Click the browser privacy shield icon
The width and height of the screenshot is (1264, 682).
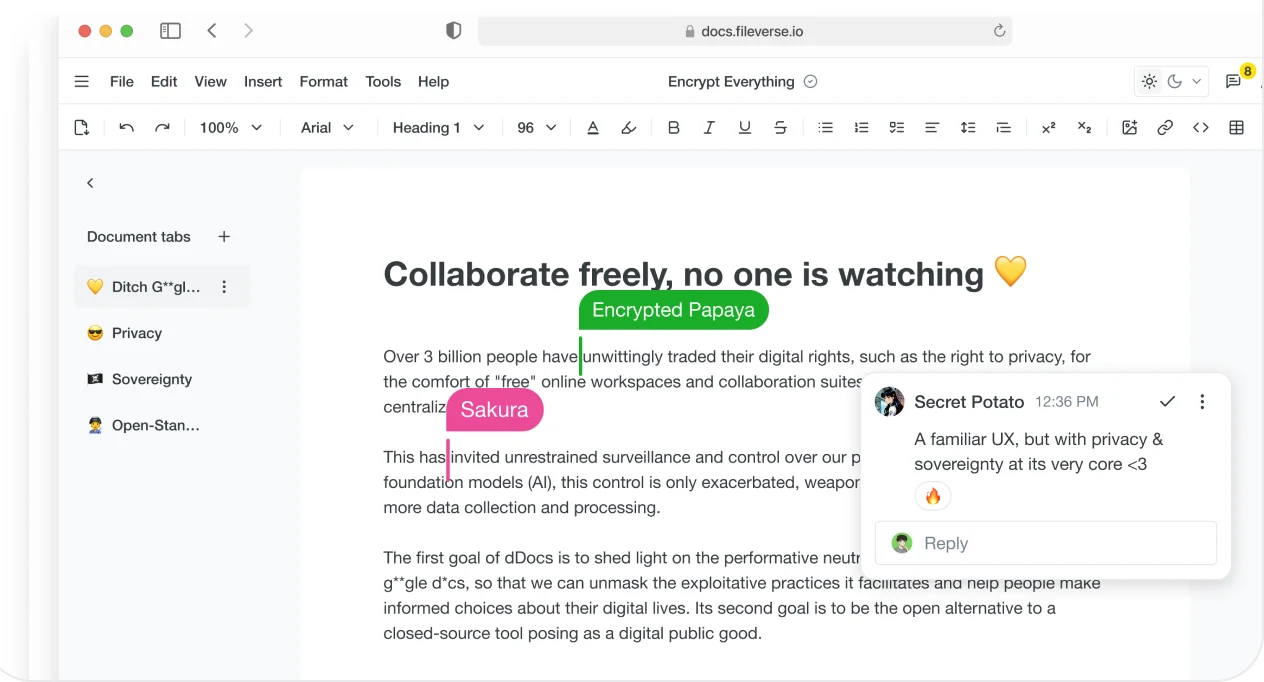(453, 31)
